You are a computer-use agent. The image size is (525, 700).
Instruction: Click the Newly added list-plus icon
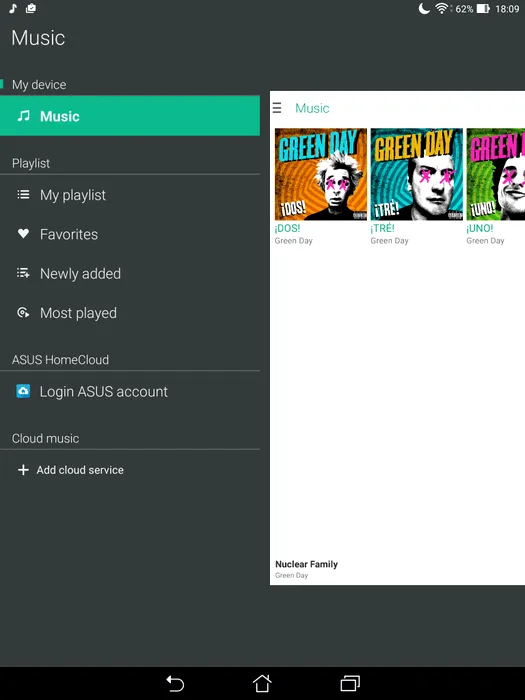[x=23, y=273]
